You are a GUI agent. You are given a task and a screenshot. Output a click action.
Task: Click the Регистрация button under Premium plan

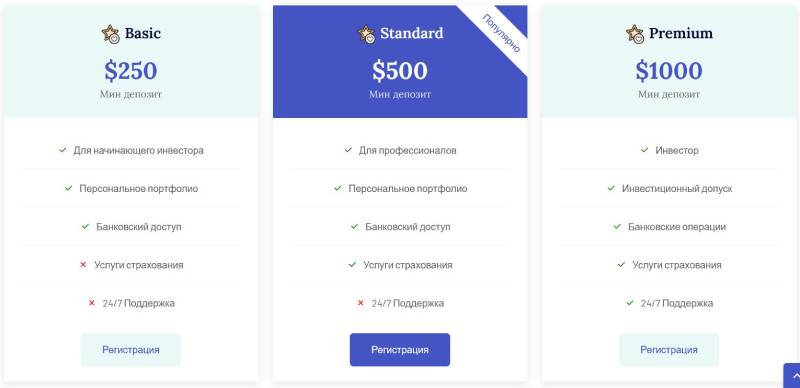pos(669,350)
